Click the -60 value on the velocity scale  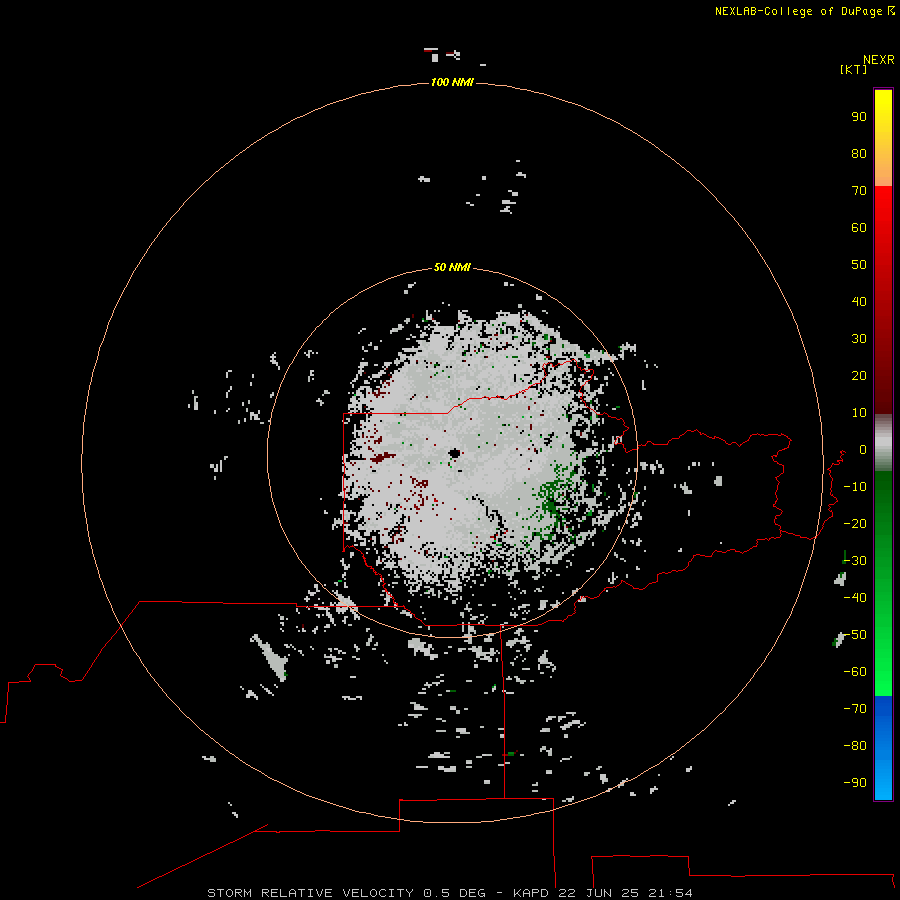click(x=855, y=672)
